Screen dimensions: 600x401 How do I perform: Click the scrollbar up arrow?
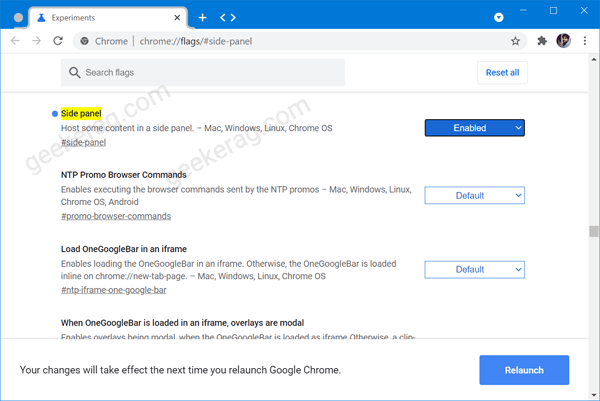pyautogui.click(x=593, y=59)
